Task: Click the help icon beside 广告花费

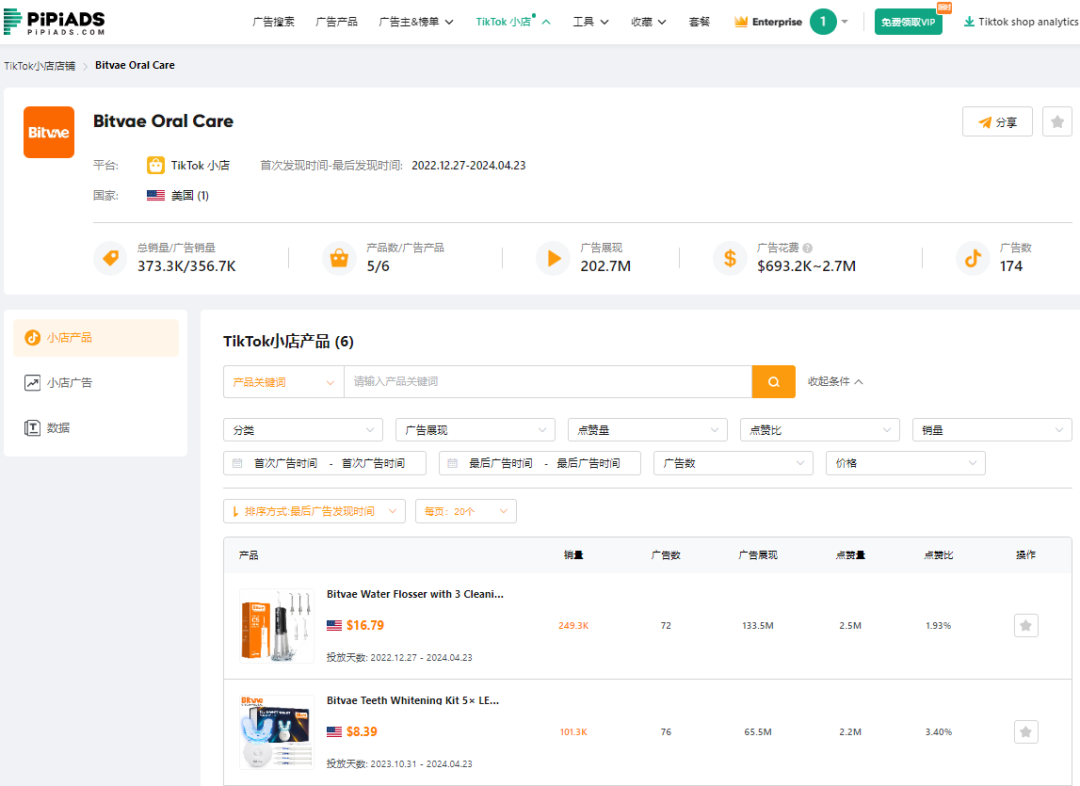Action: click(x=807, y=248)
